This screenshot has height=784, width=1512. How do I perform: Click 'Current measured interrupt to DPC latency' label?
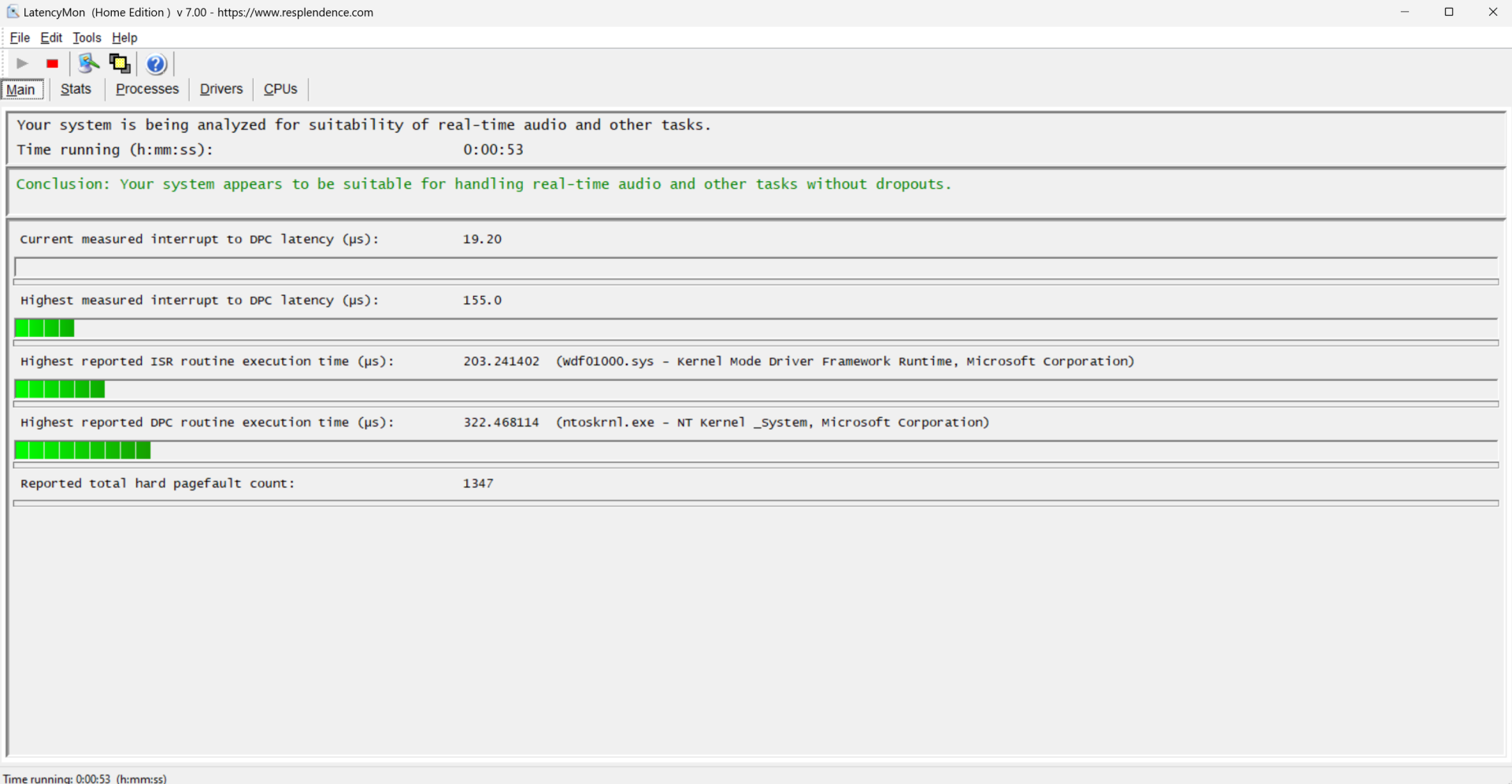[199, 239]
